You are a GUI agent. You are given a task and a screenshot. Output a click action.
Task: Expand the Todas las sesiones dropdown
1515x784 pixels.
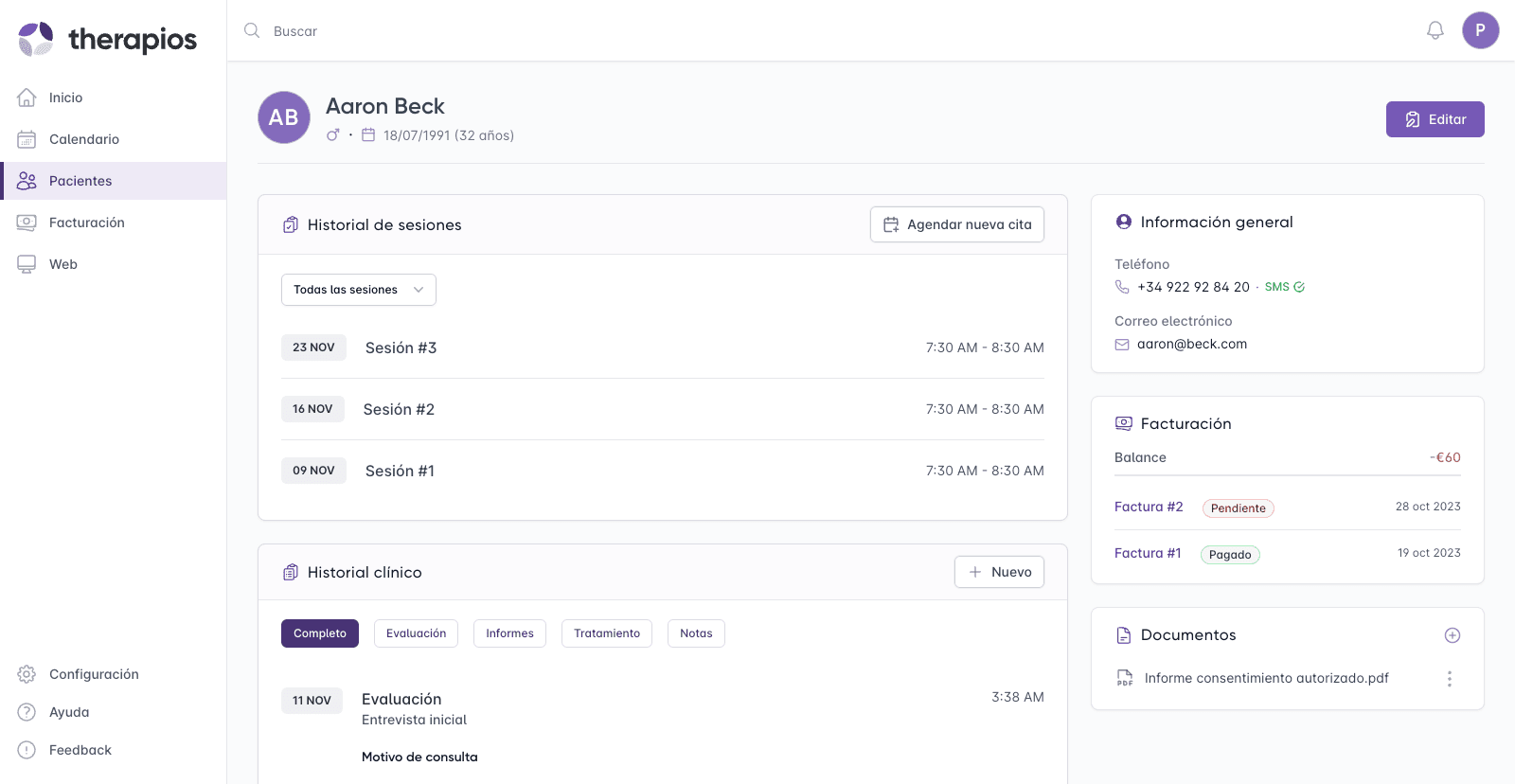(x=358, y=290)
